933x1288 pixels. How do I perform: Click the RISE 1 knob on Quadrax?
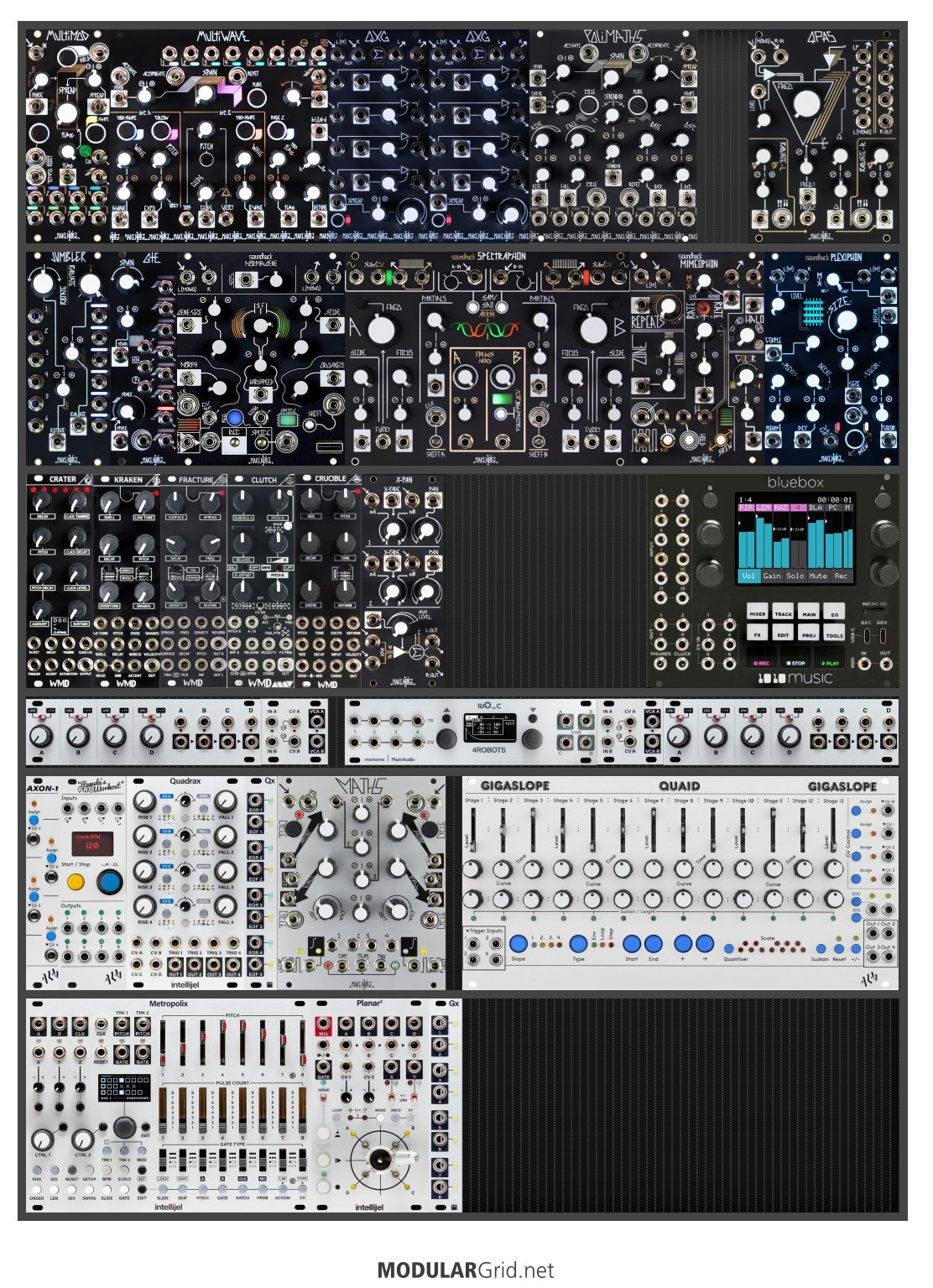[145, 803]
